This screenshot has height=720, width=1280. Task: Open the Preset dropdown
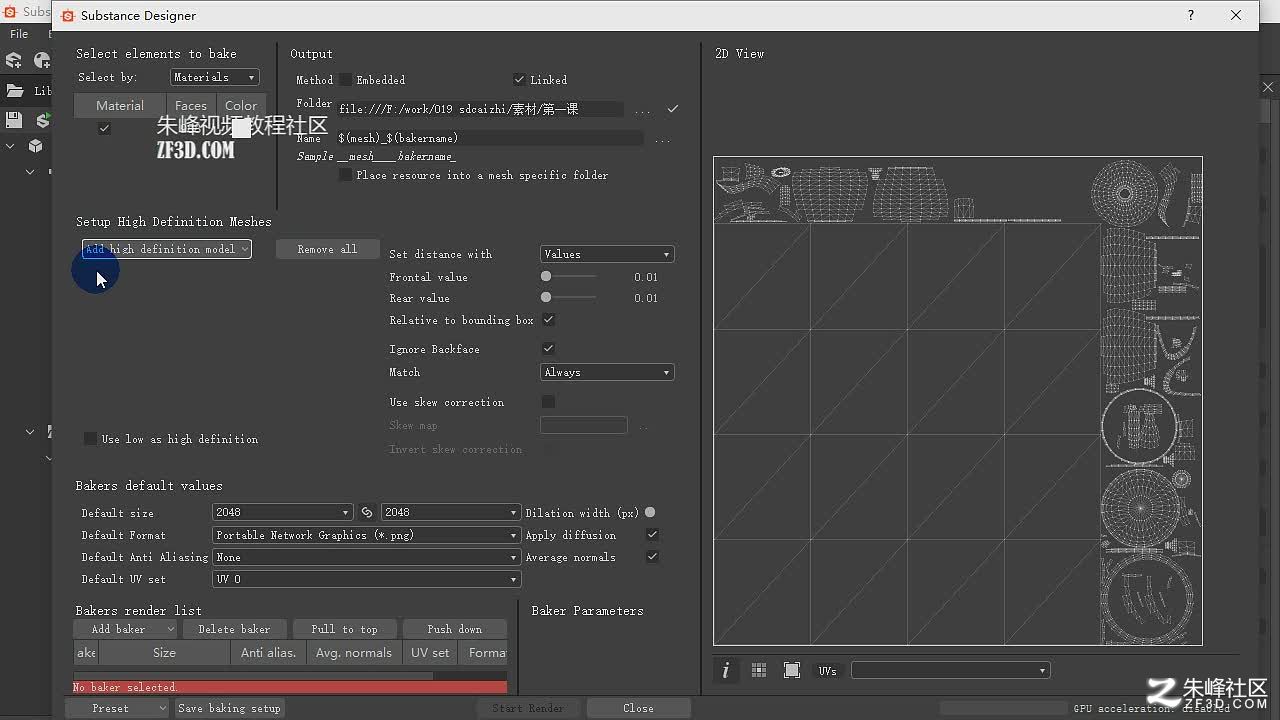(117, 708)
